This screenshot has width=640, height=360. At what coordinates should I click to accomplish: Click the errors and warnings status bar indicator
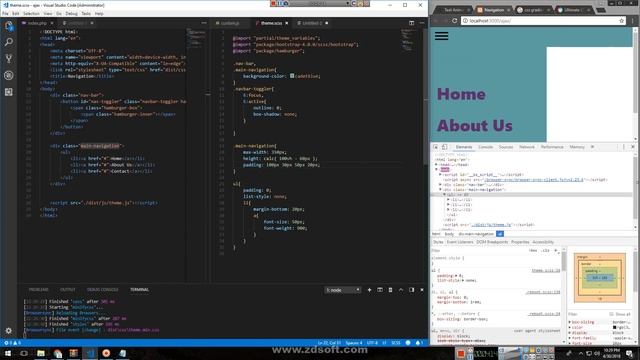pos(12,343)
